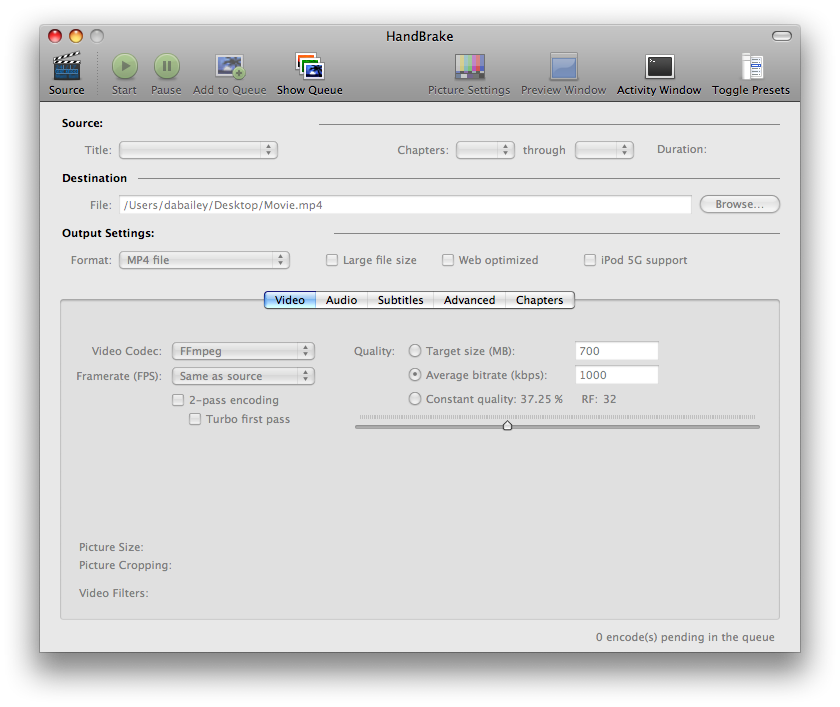Click the 'RF: 32' value text
Viewport: 840px width, 707px height.
599,399
